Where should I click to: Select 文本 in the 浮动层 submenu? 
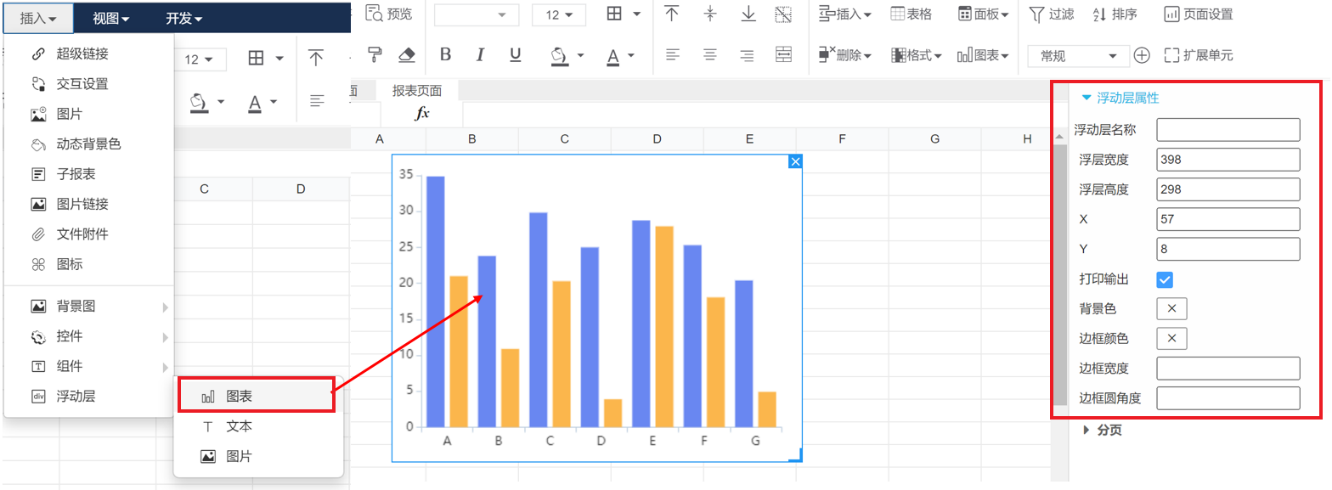258,426
